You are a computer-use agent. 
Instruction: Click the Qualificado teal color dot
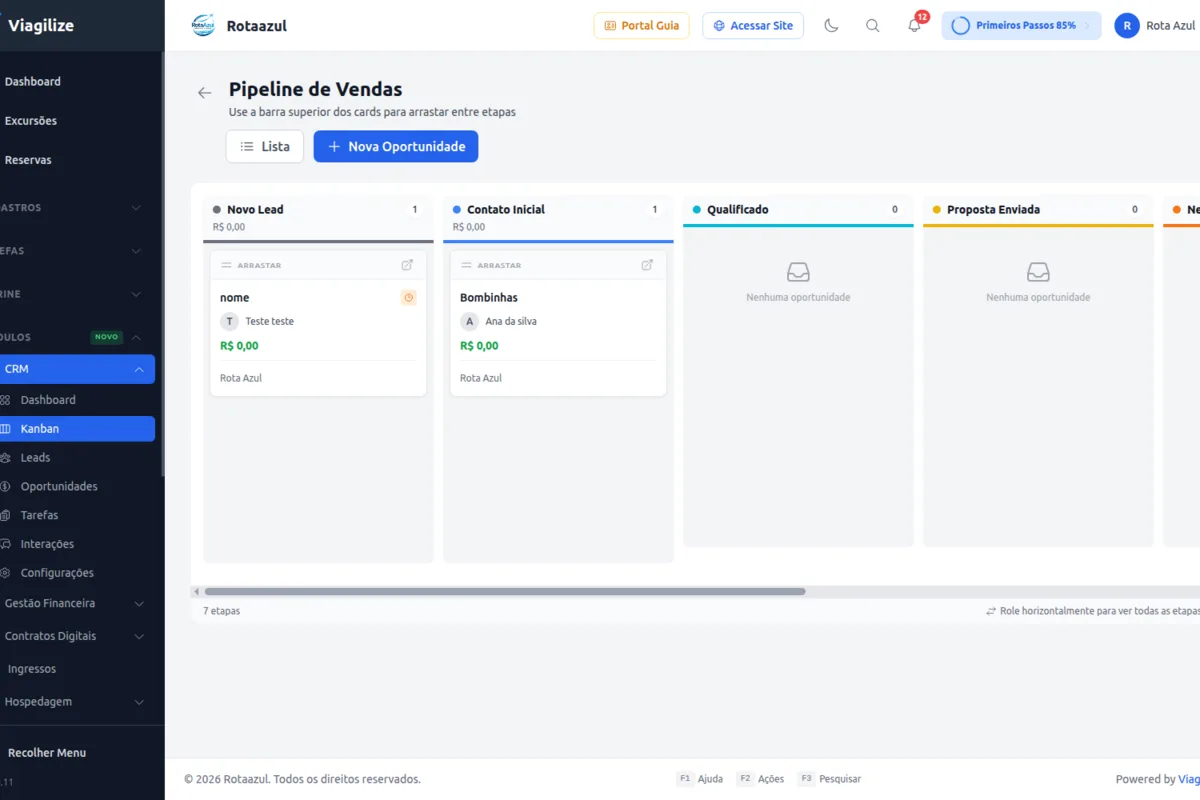(697, 210)
